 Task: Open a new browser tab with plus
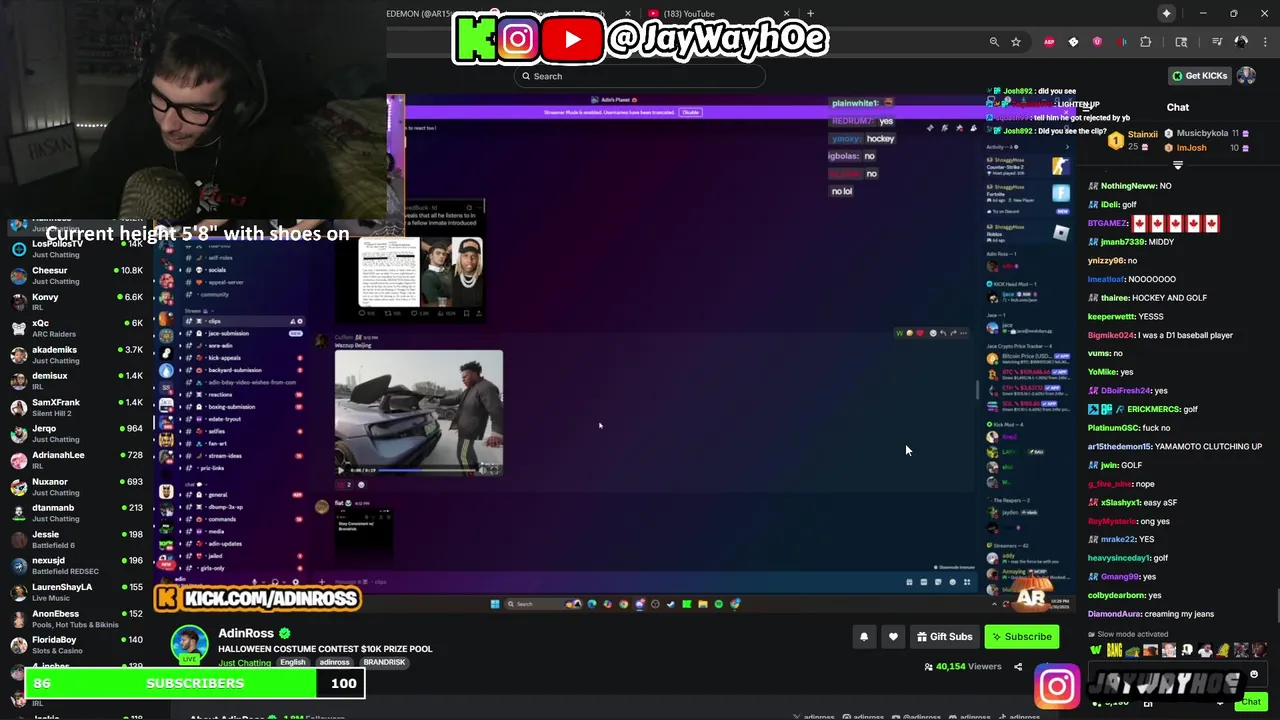[x=810, y=14]
